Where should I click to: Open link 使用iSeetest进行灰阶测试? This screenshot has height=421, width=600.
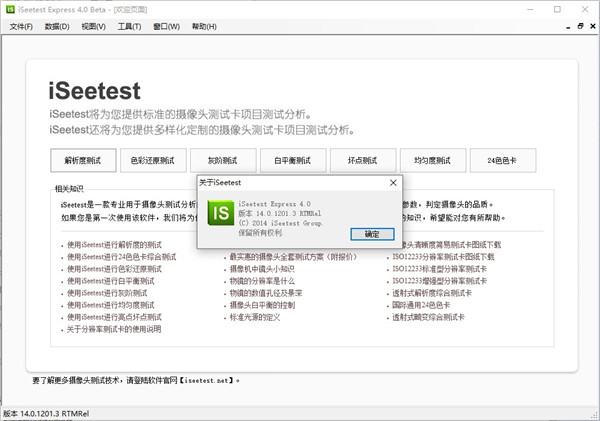(107, 293)
